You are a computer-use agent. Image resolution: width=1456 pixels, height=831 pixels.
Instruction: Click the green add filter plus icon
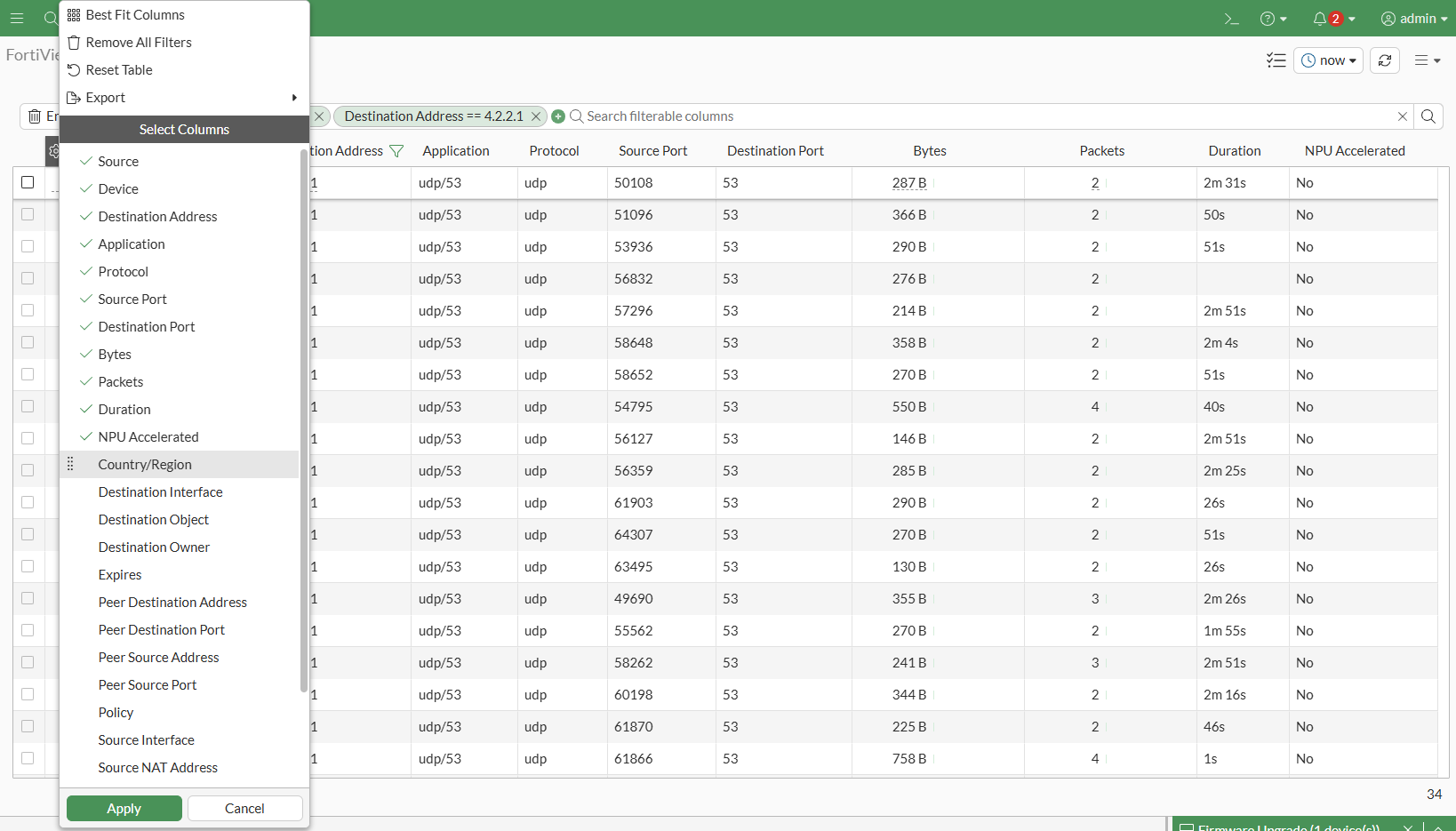558,116
